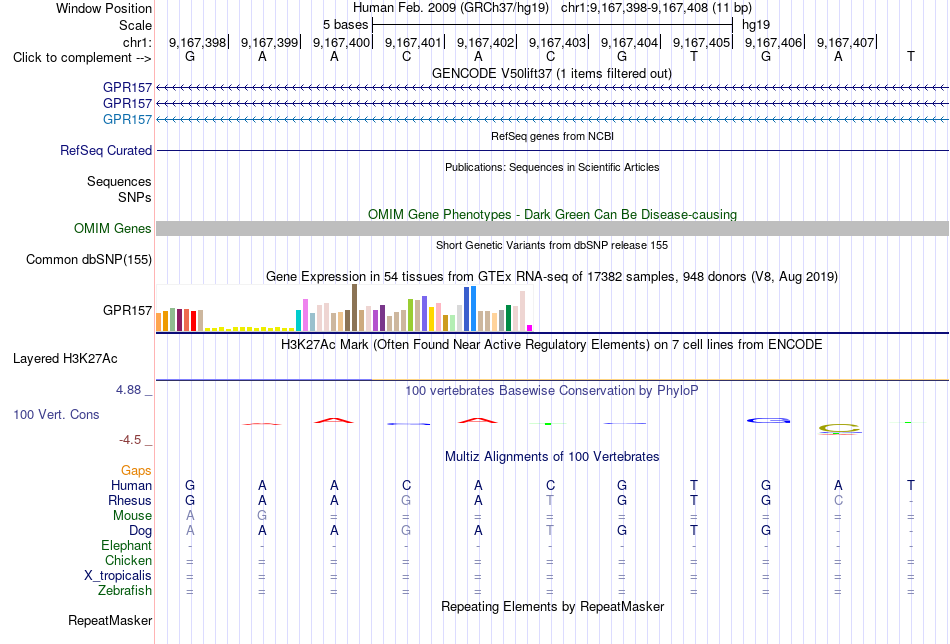Viewport: 950px width, 644px height.
Task: Click the GPR157 label of the GTEx expression chart
Action: point(127,310)
